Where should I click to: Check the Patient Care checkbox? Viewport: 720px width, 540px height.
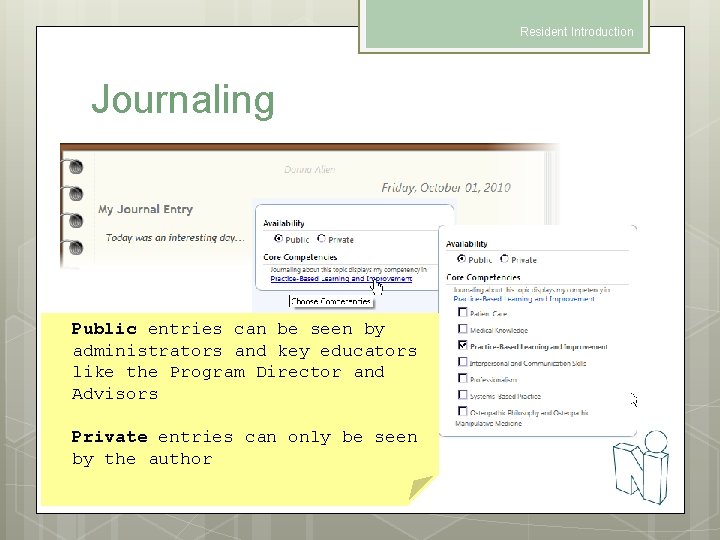[462, 312]
